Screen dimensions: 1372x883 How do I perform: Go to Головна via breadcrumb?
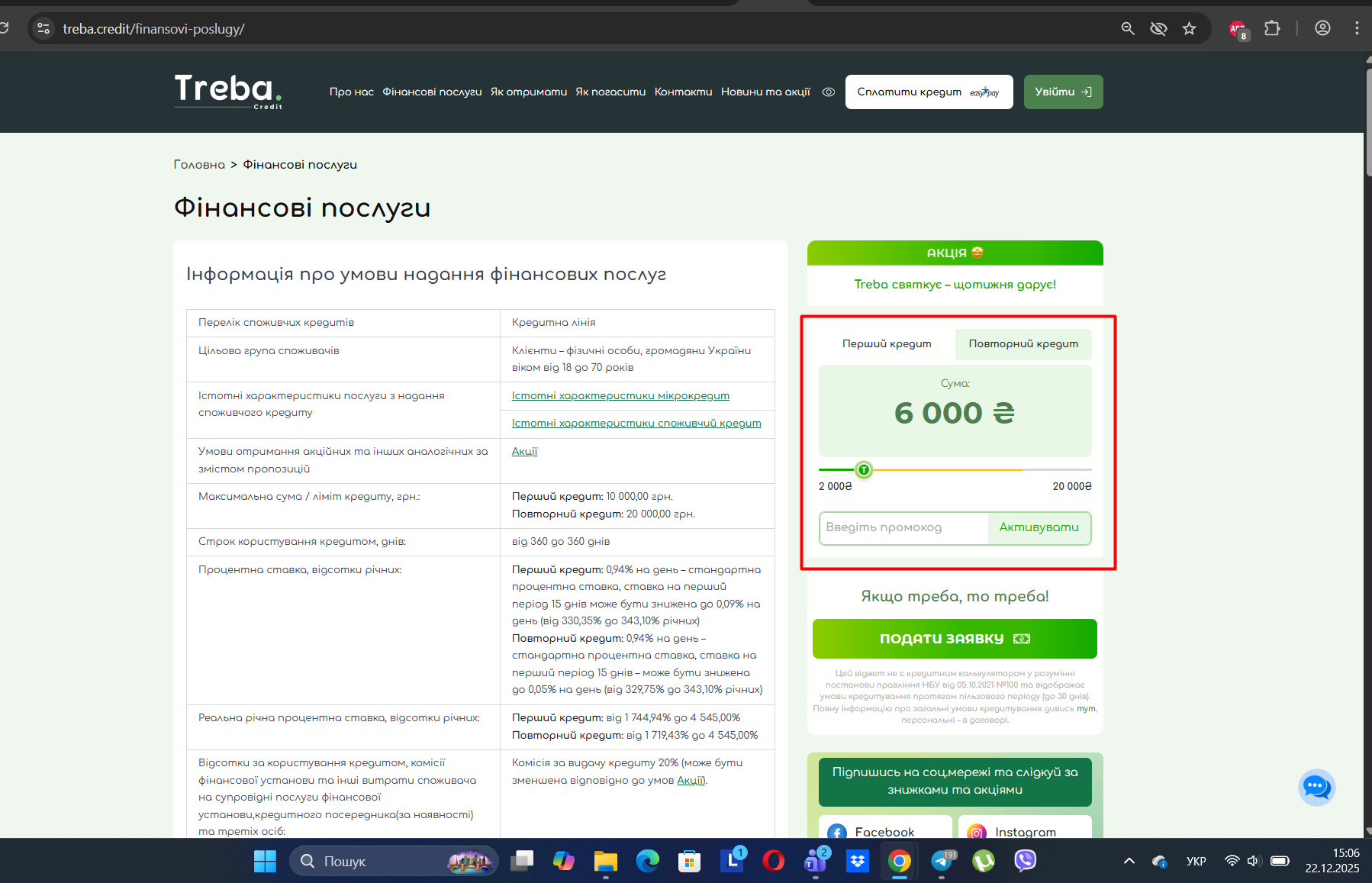pyautogui.click(x=199, y=165)
